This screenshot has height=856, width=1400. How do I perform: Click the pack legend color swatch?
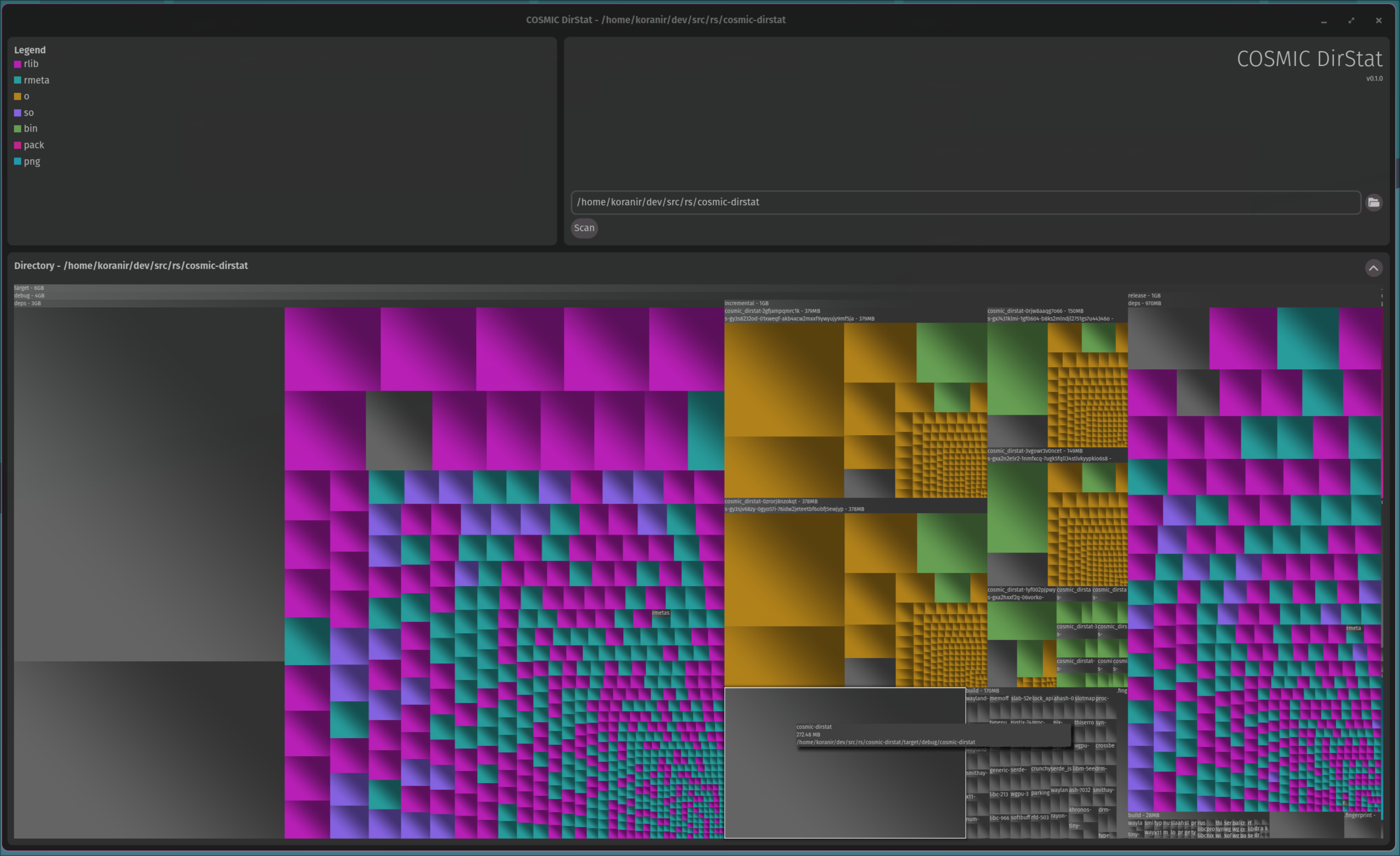18,145
